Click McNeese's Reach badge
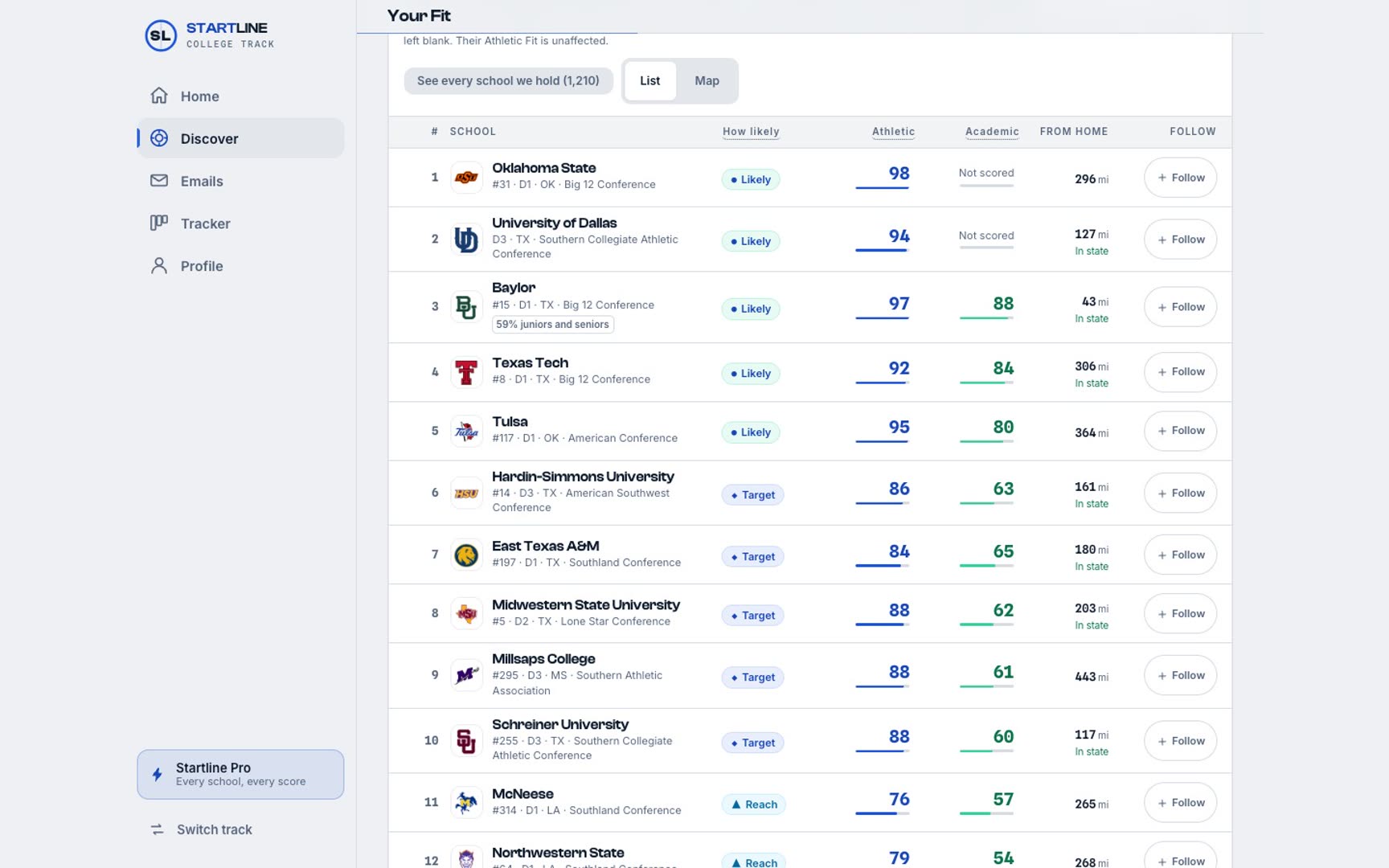 pyautogui.click(x=753, y=805)
